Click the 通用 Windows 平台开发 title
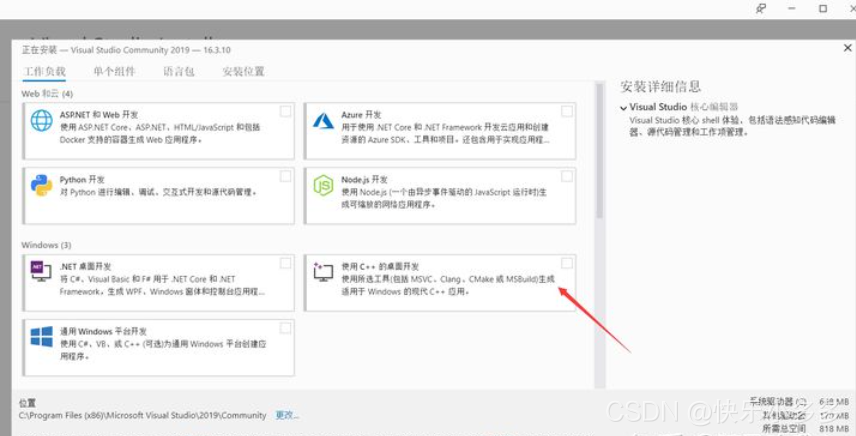The height and width of the screenshot is (436, 856). coord(103,331)
